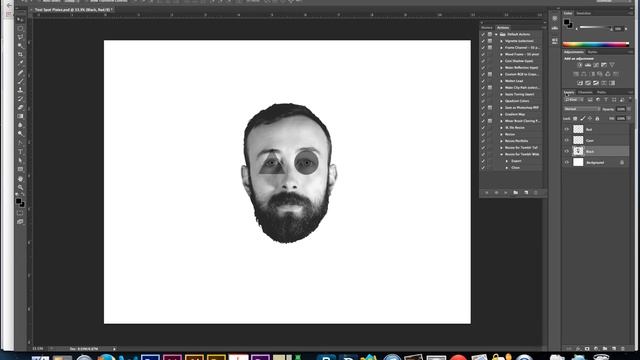
Task: Collapse Resize for Tumblr Wide action
Action: (502, 154)
